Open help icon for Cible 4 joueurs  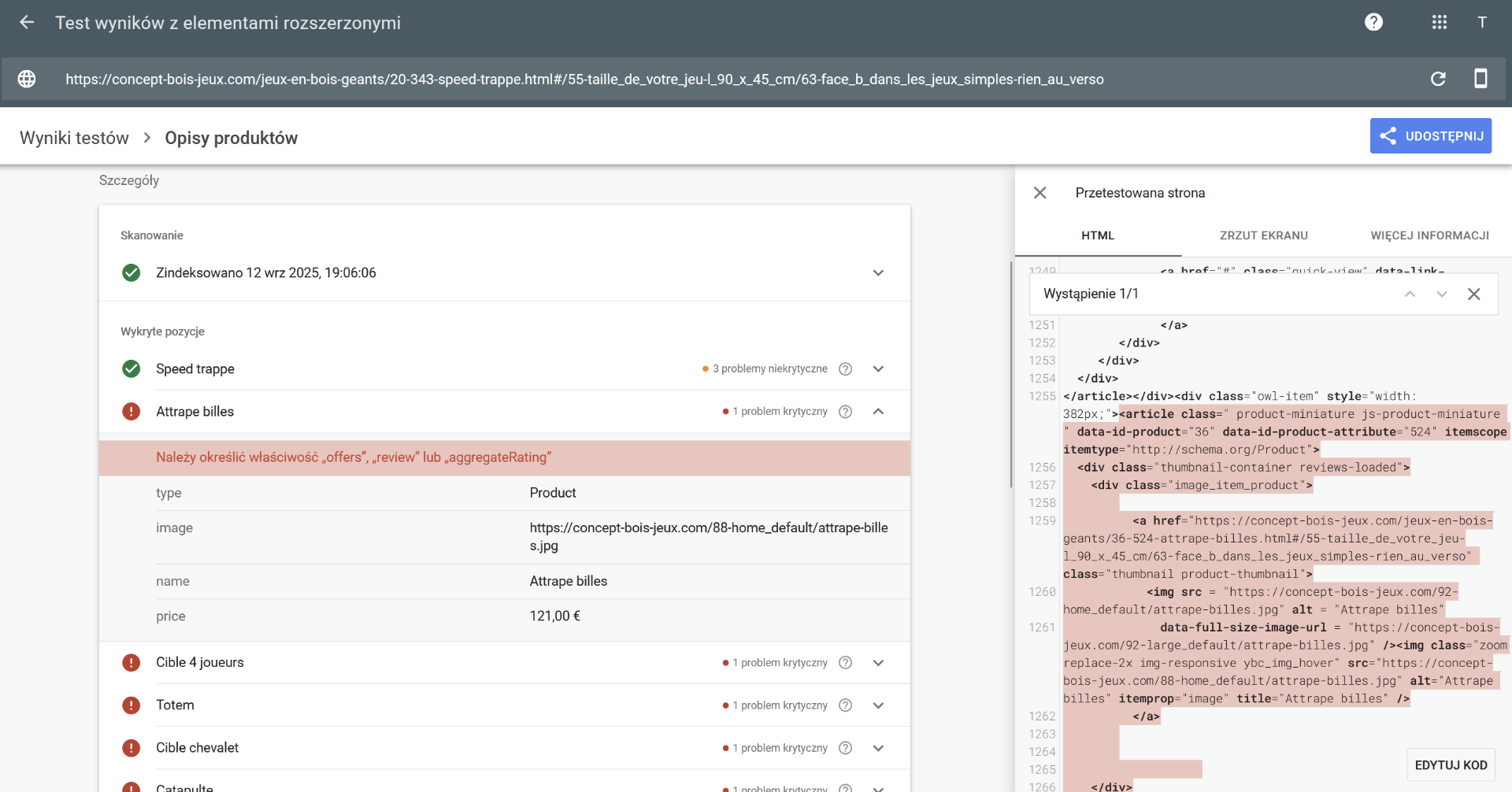pos(845,663)
